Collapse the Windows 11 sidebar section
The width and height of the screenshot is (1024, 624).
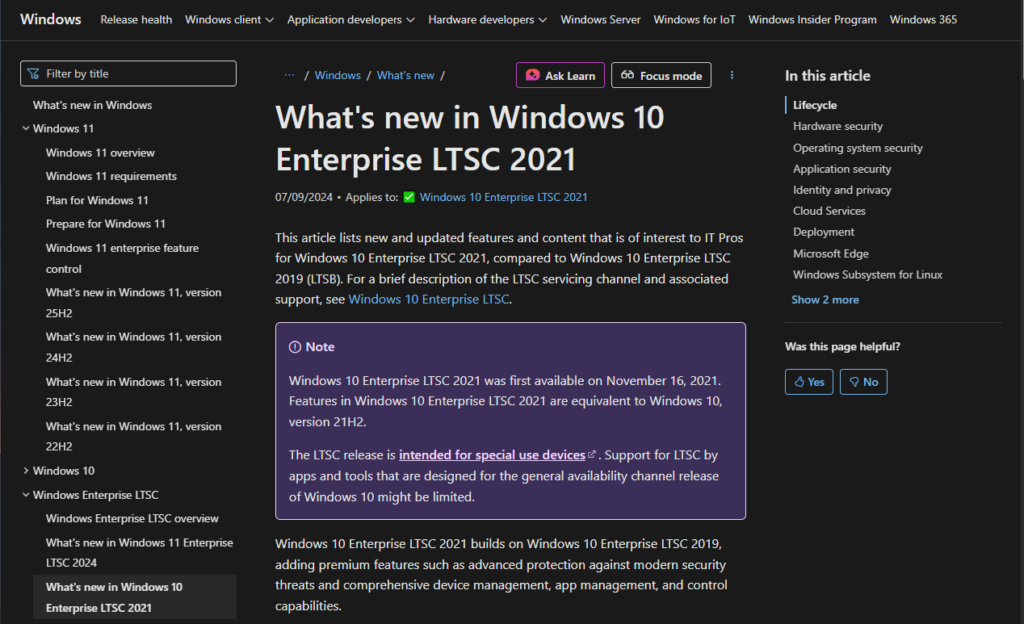[25, 128]
